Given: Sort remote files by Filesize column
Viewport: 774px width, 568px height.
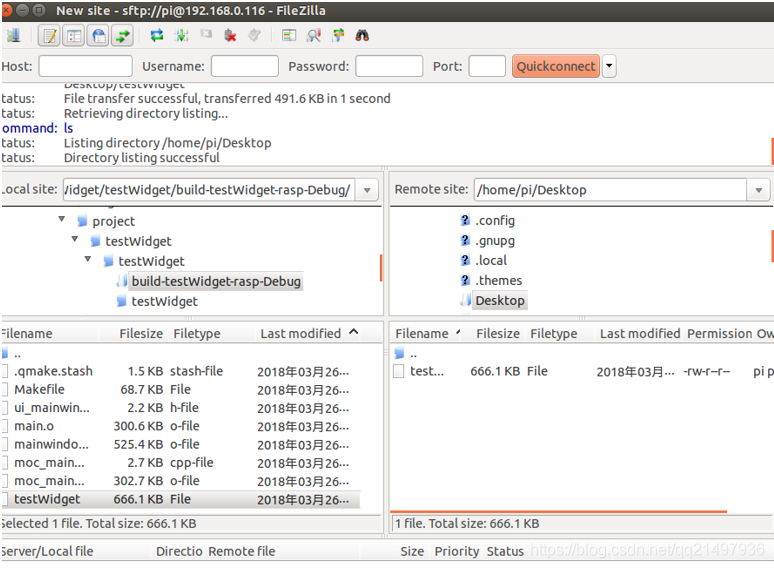Looking at the screenshot, I should [x=497, y=334].
